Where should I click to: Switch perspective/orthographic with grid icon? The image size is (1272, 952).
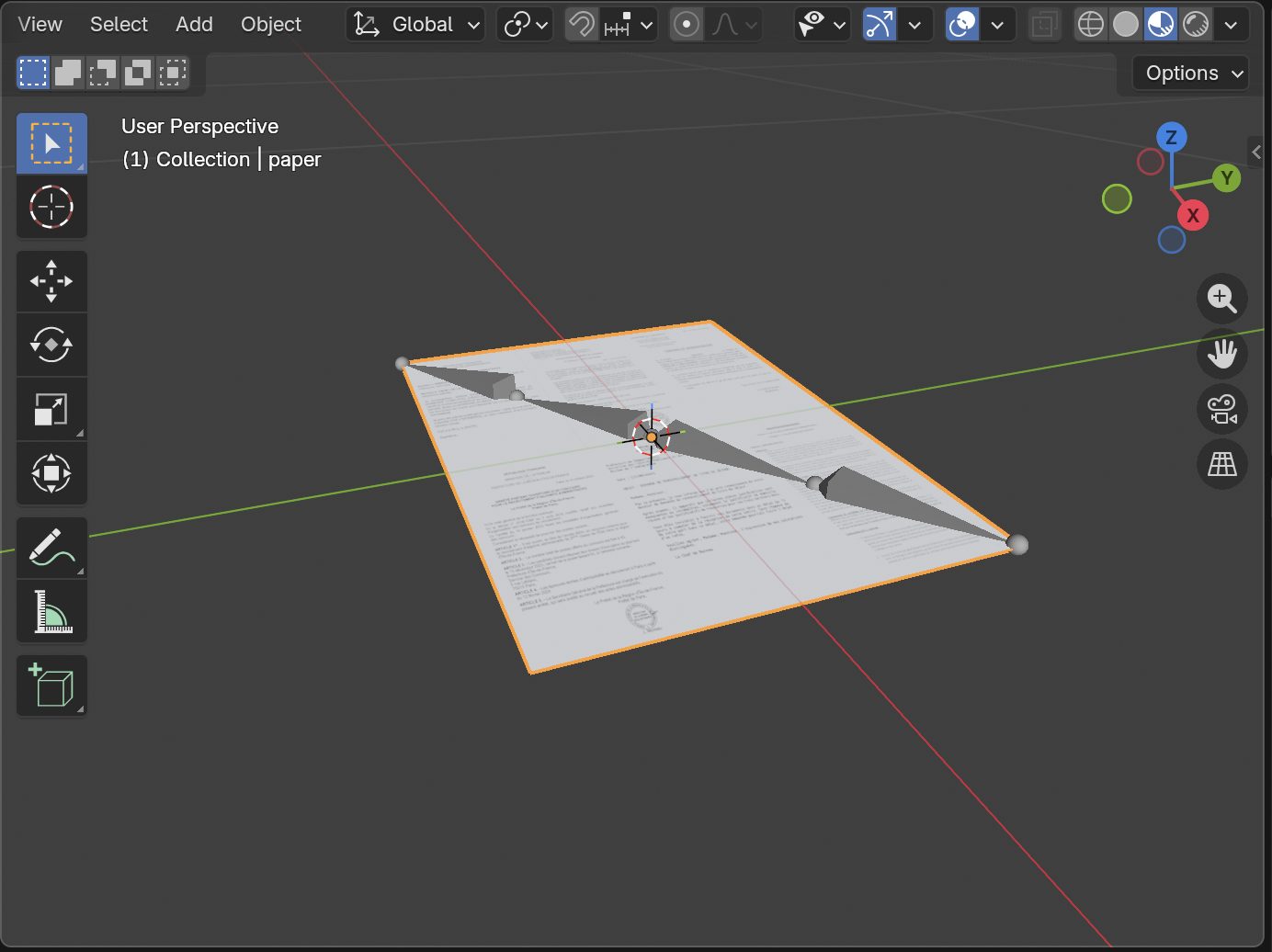click(1222, 464)
